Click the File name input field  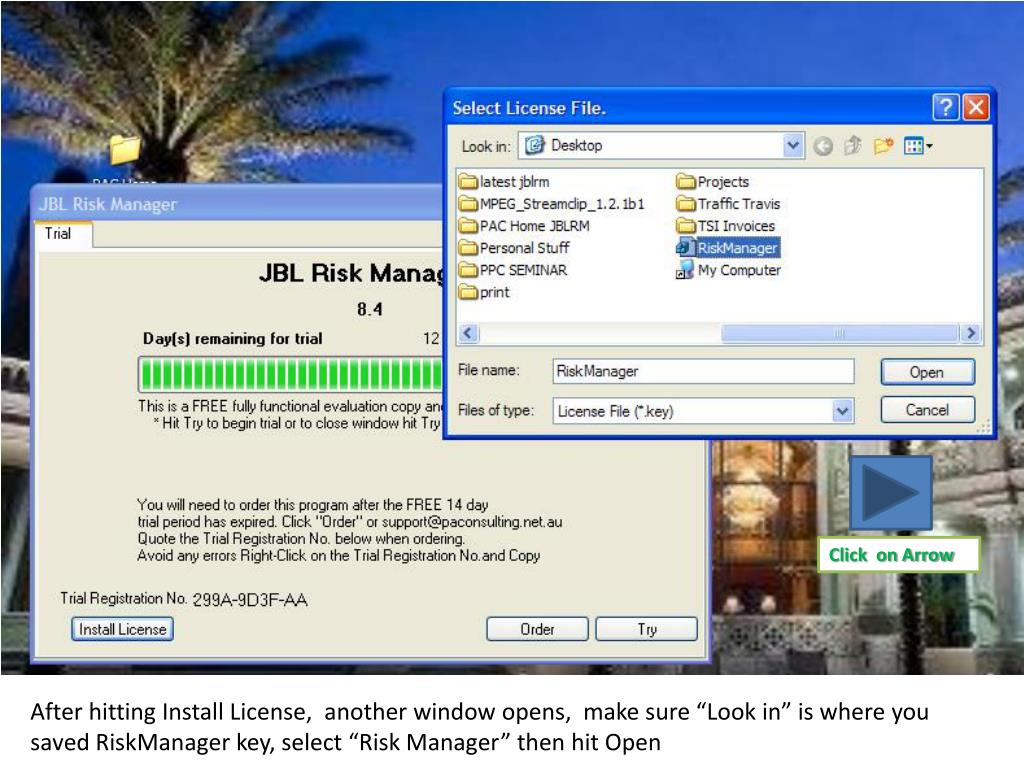[703, 371]
